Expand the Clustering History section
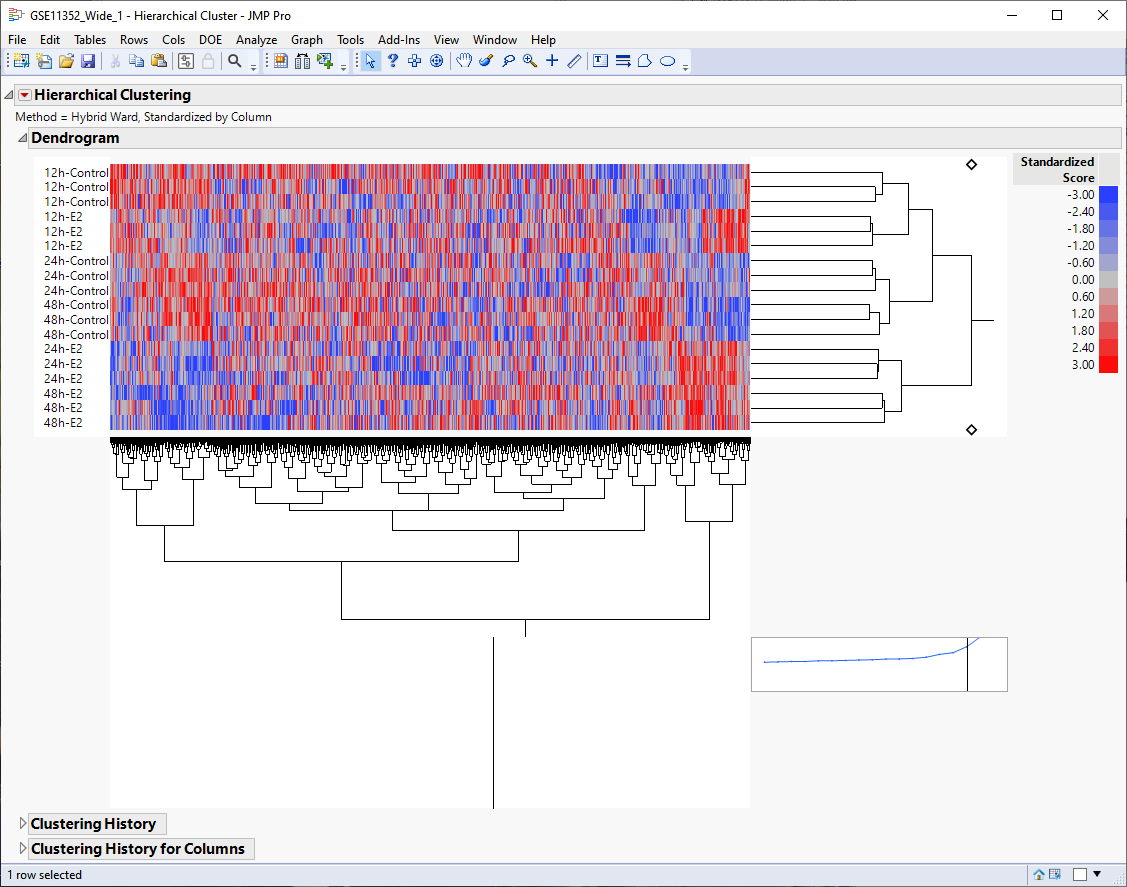1127x887 pixels. coord(24,824)
